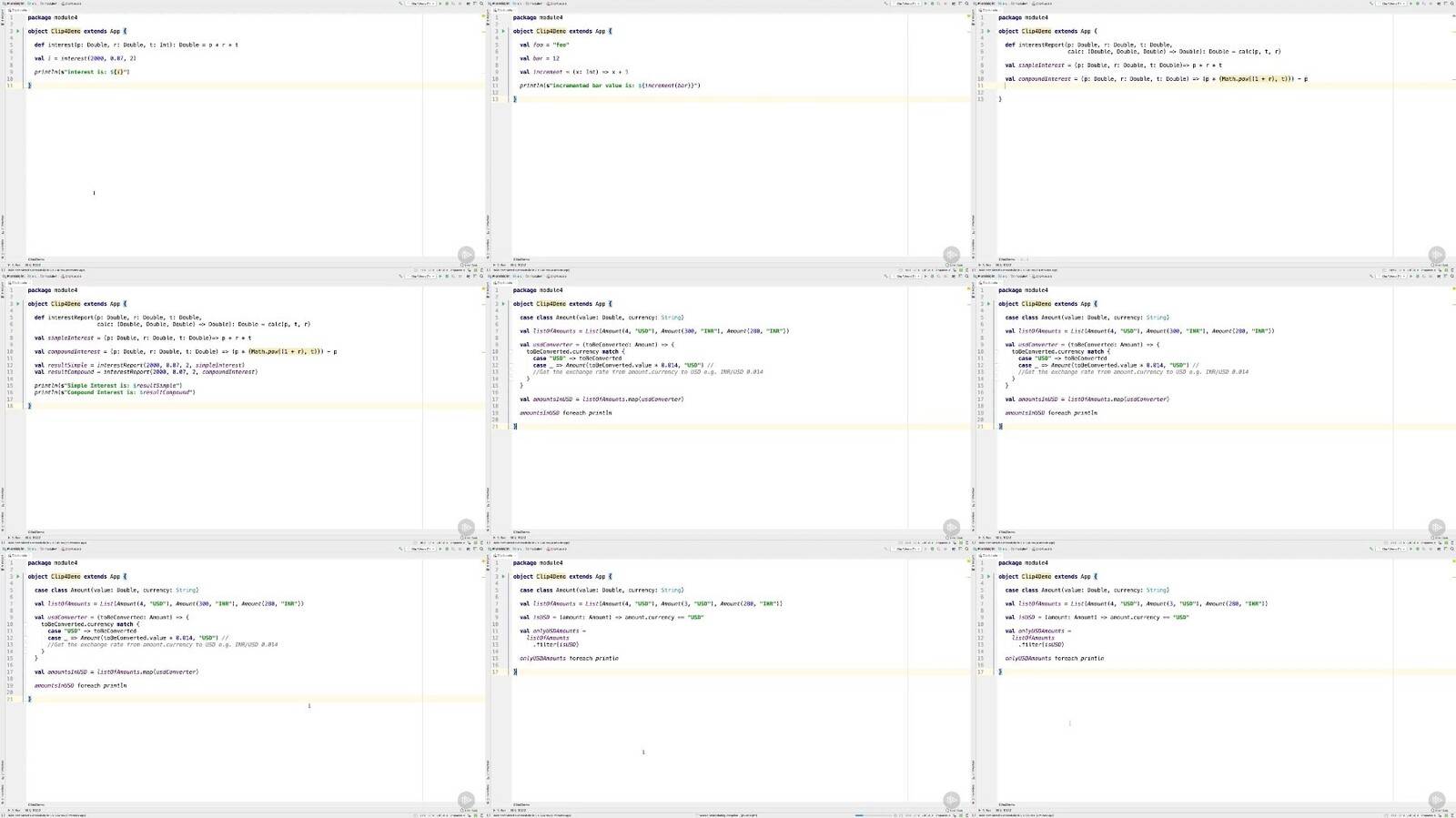Click search magnifier icon in top-right frame toolbar

point(1451,4)
